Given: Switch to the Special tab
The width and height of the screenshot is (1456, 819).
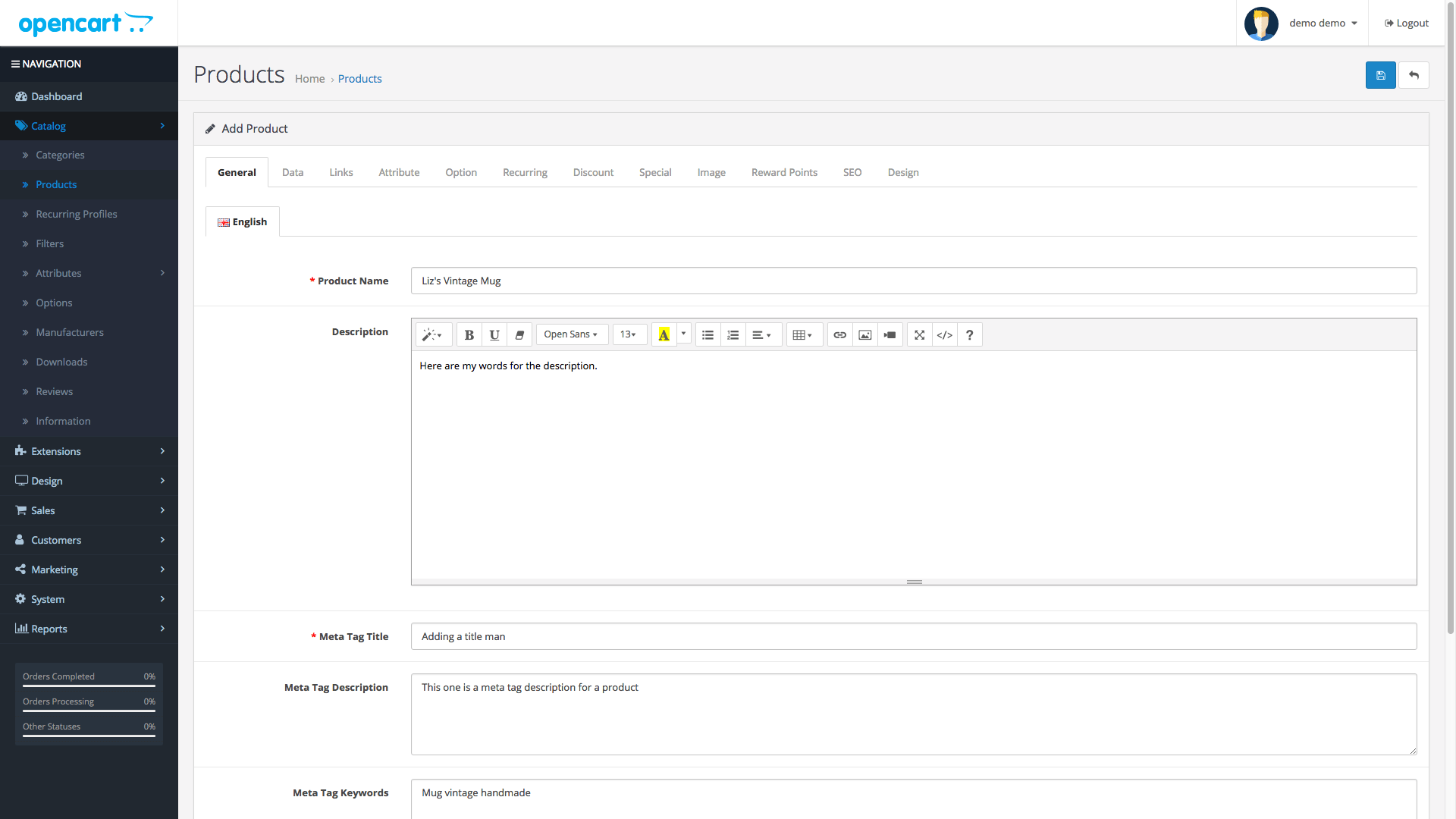Looking at the screenshot, I should (655, 172).
